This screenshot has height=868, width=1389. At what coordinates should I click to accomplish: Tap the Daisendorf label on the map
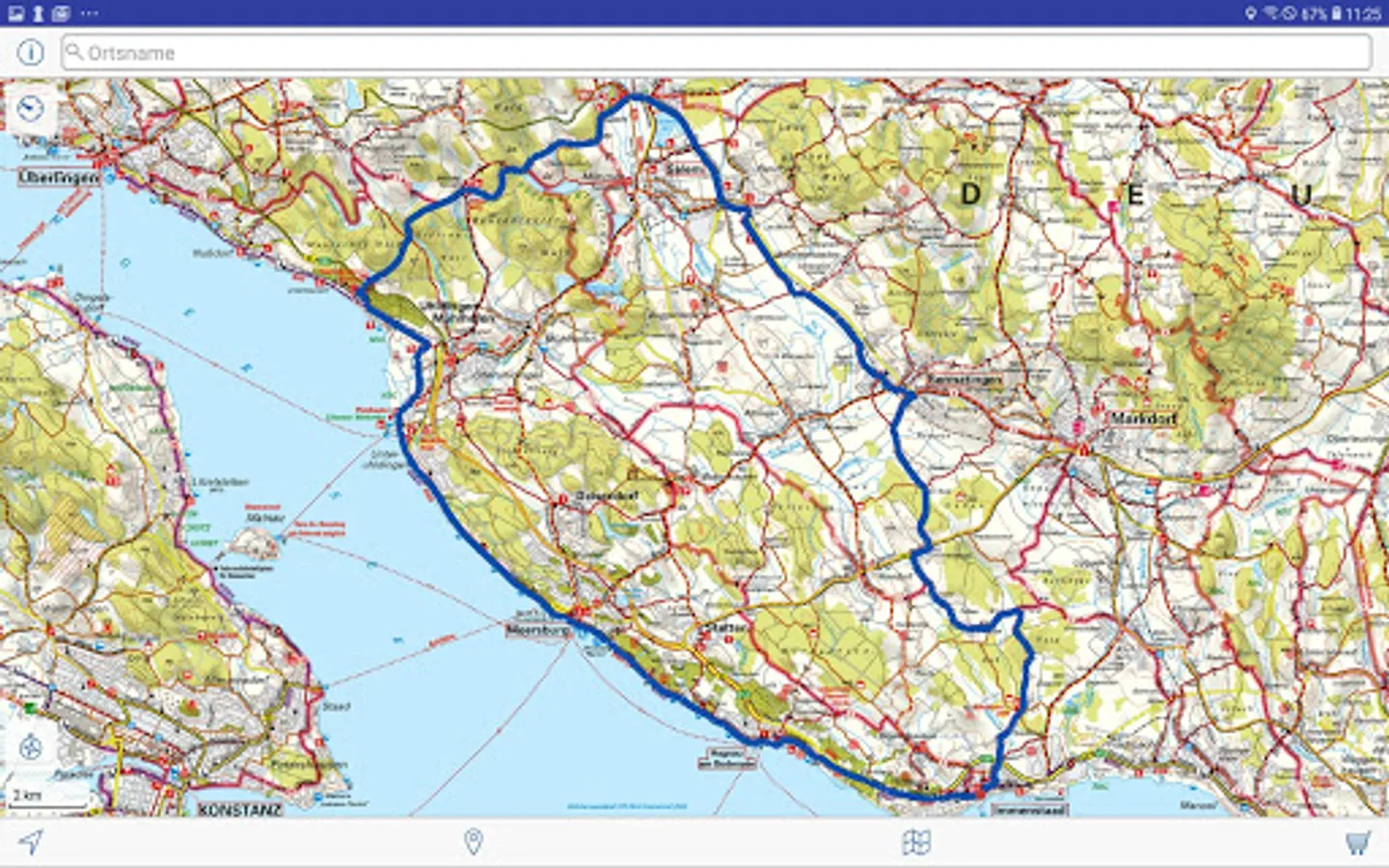[x=608, y=495]
